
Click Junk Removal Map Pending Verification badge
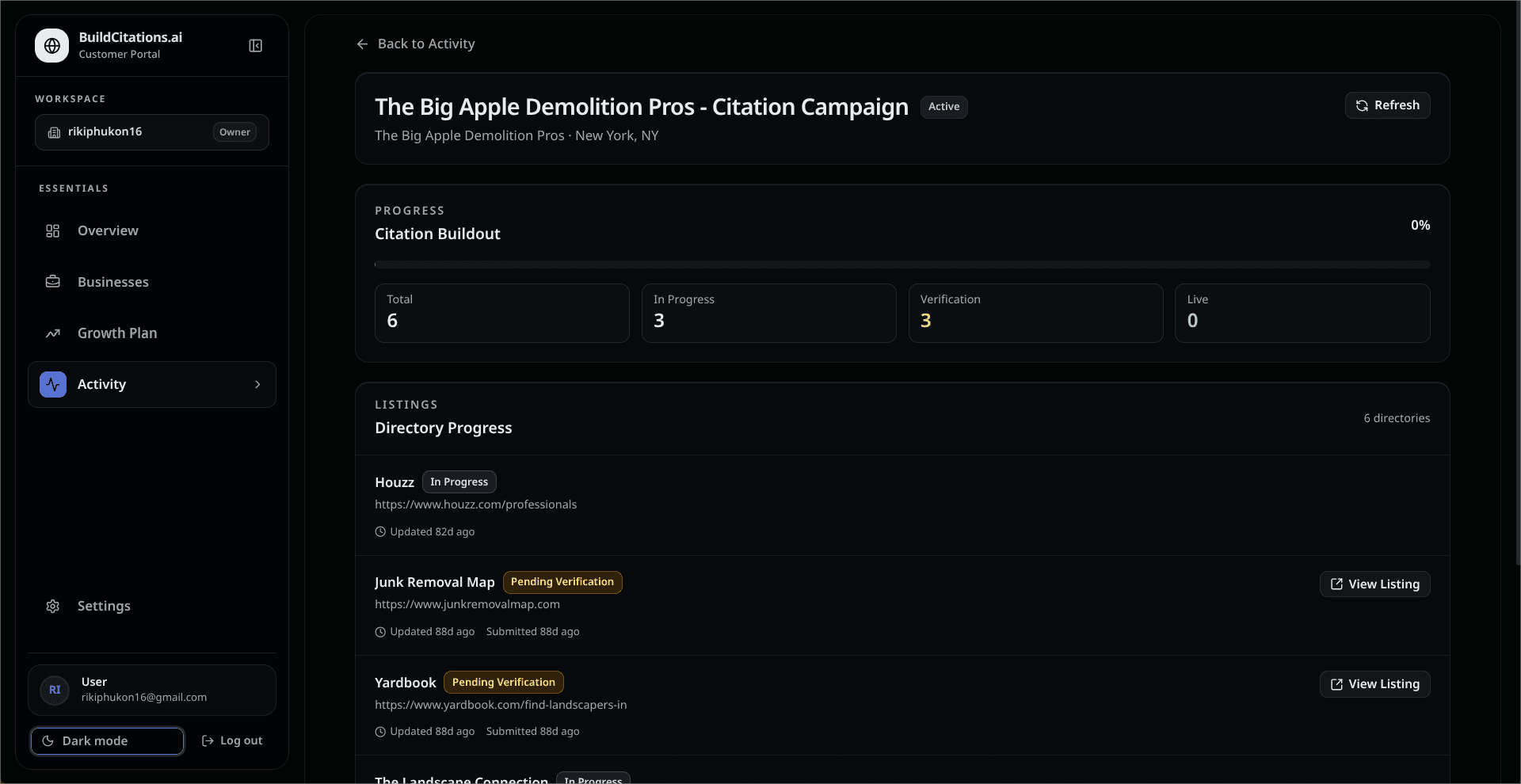[562, 582]
